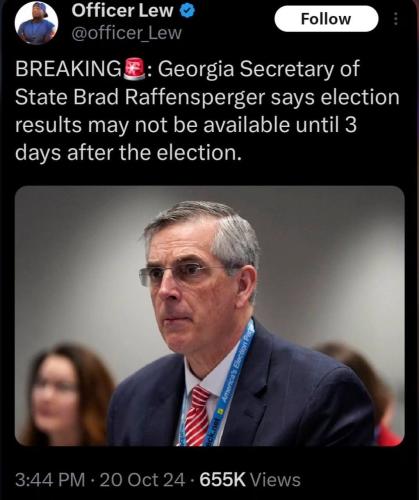This screenshot has width=419, height=500.
Task: Click the Views label
Action: pos(275,480)
